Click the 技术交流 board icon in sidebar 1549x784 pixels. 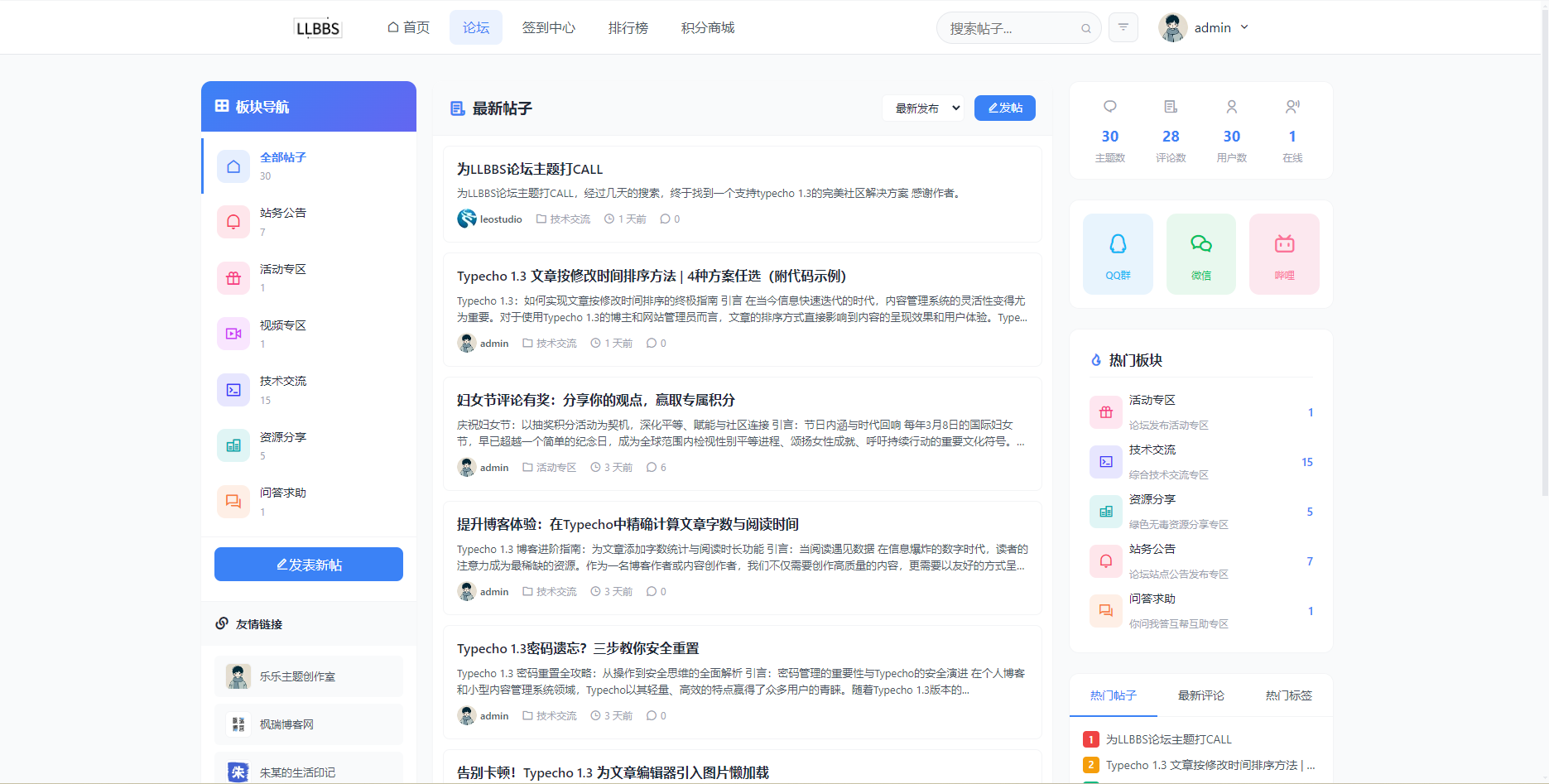[x=233, y=389]
